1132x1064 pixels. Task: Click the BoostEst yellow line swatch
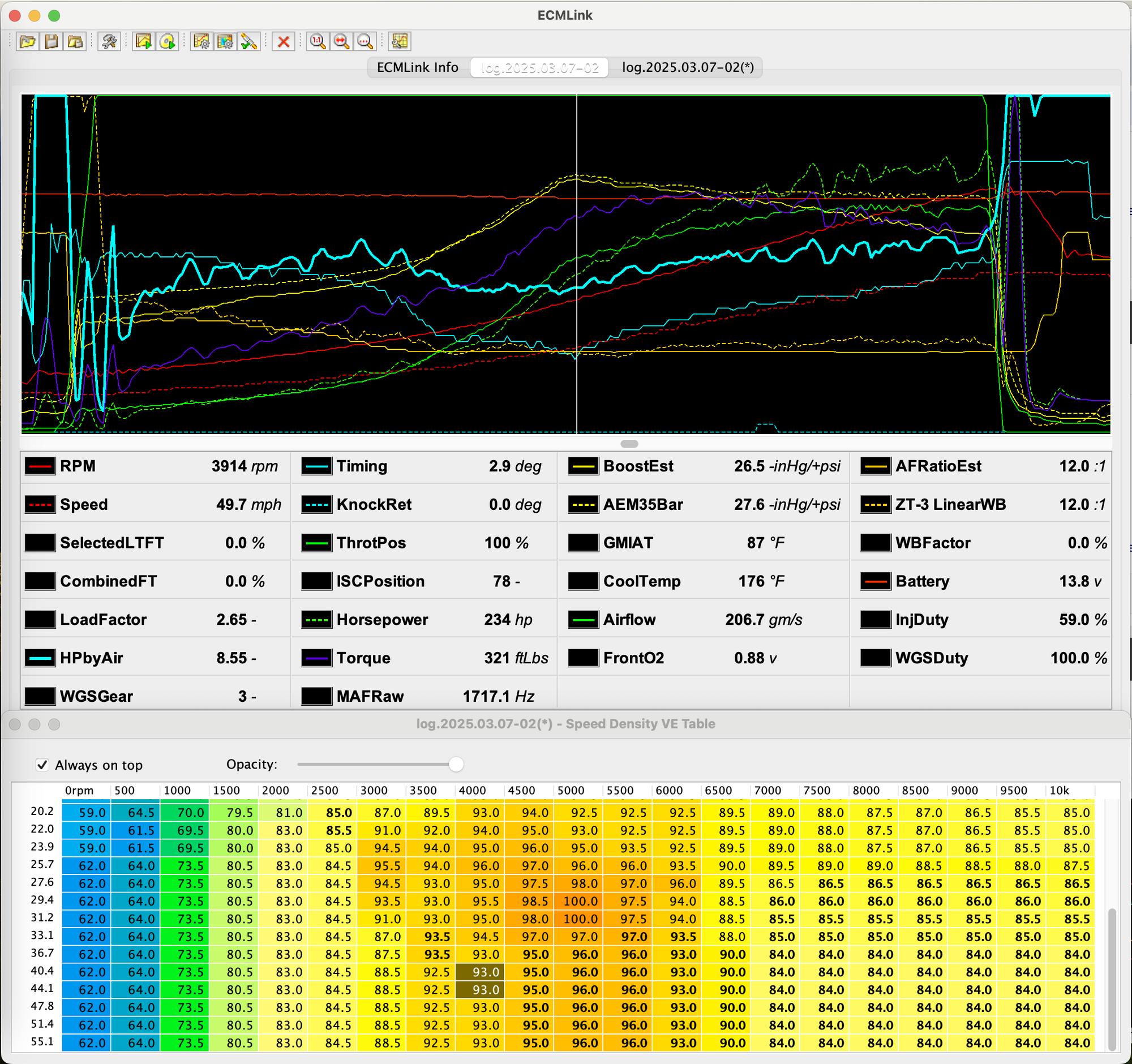click(x=583, y=466)
